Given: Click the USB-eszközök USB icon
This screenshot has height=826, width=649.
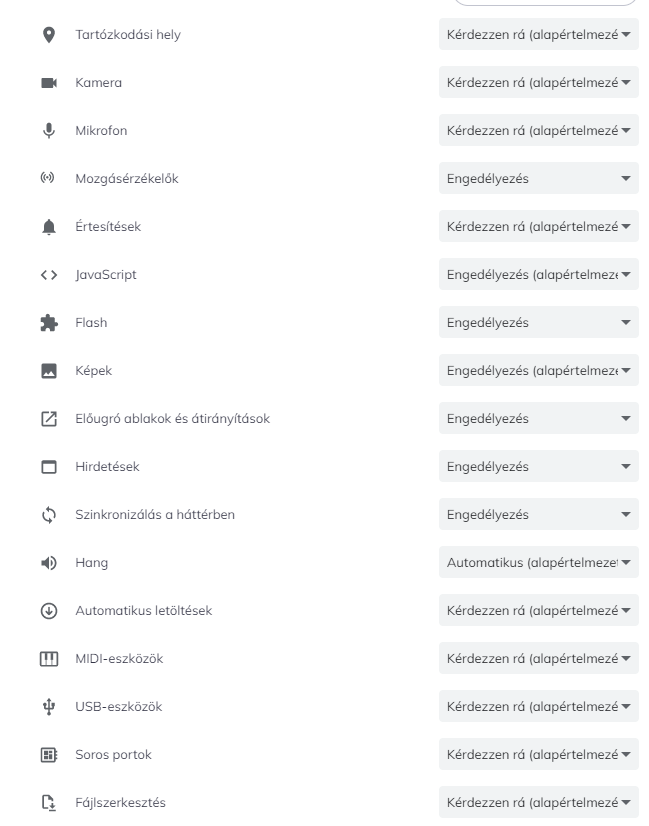Looking at the screenshot, I should [48, 707].
